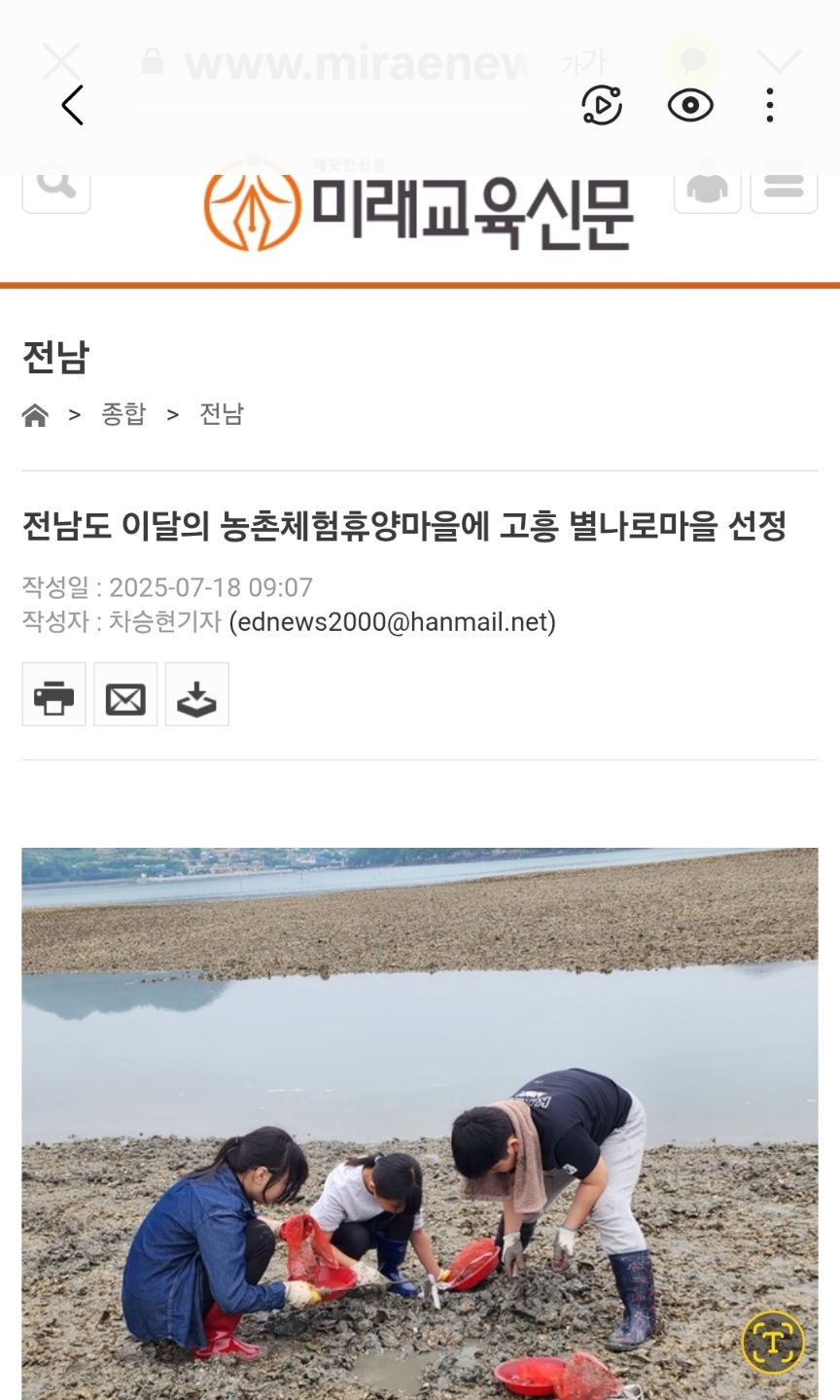The height and width of the screenshot is (1400, 840).
Task: Tap the yellow text-extract T icon
Action: click(773, 1342)
